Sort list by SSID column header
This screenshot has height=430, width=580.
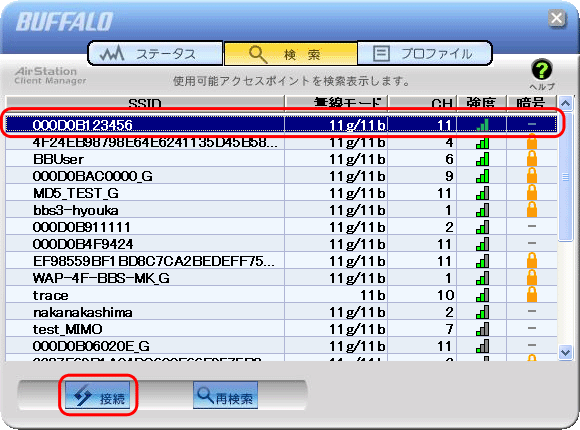[x=145, y=103]
